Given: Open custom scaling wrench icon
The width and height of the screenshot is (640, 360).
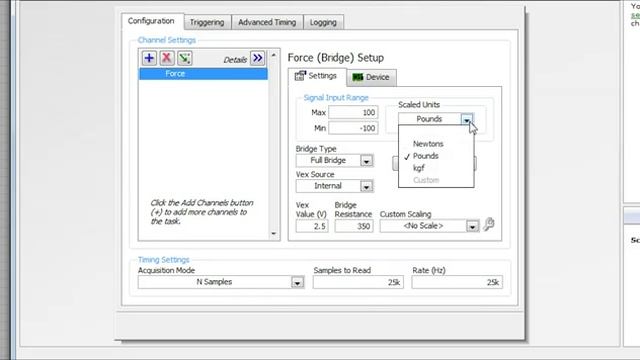Looking at the screenshot, I should (x=489, y=224).
